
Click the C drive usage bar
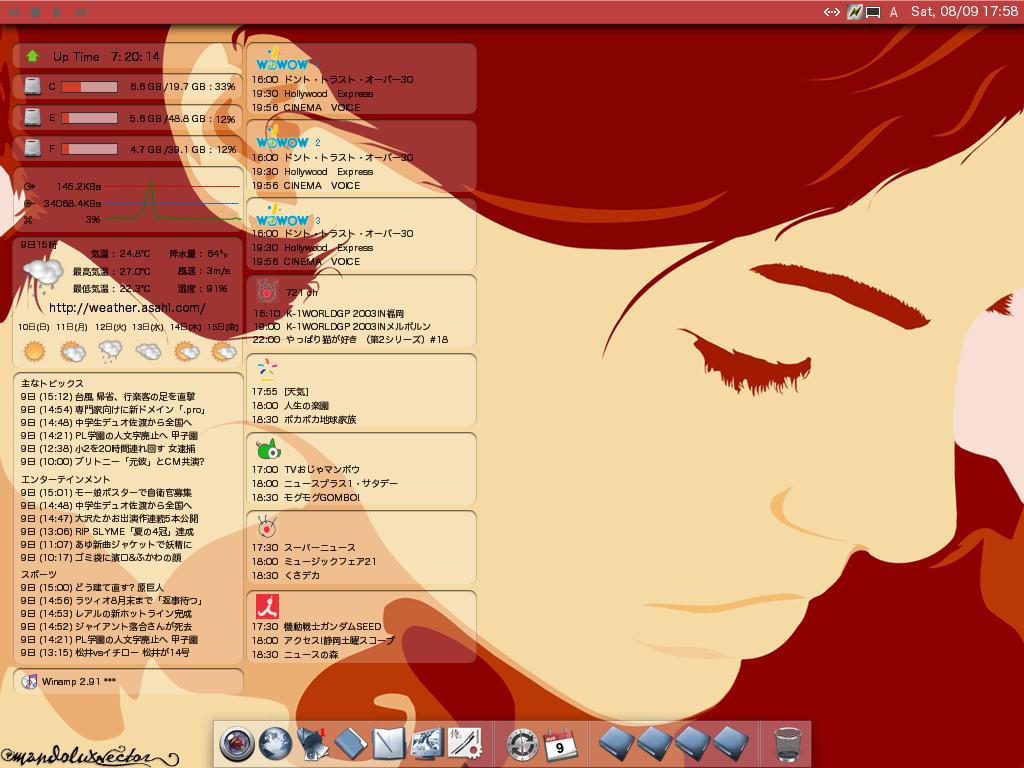tap(89, 87)
